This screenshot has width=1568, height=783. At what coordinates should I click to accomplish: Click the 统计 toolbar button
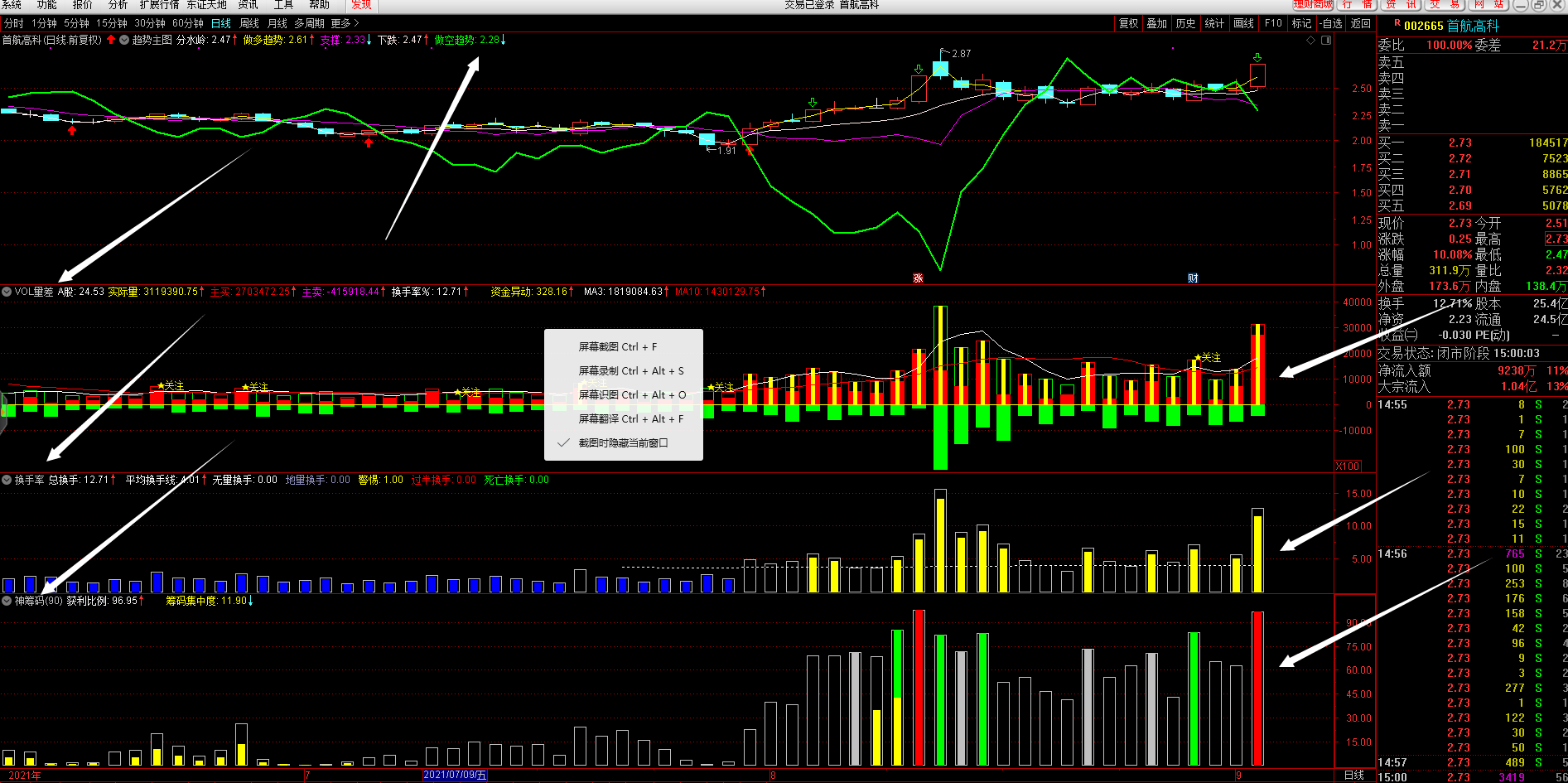[x=1214, y=23]
